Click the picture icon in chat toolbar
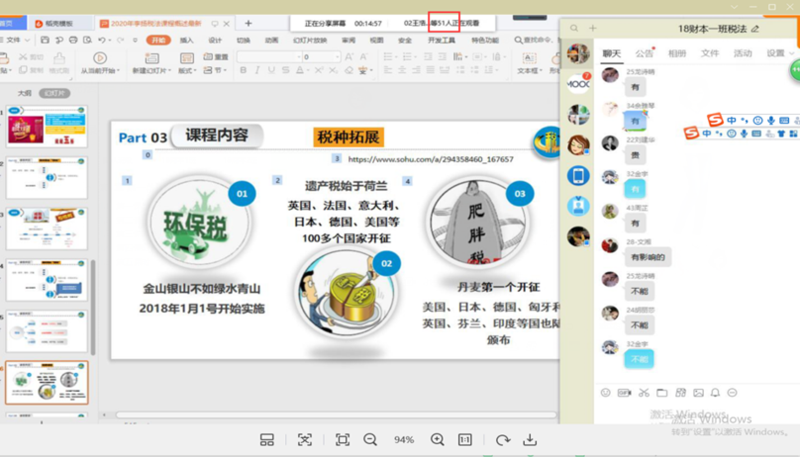 698,393
